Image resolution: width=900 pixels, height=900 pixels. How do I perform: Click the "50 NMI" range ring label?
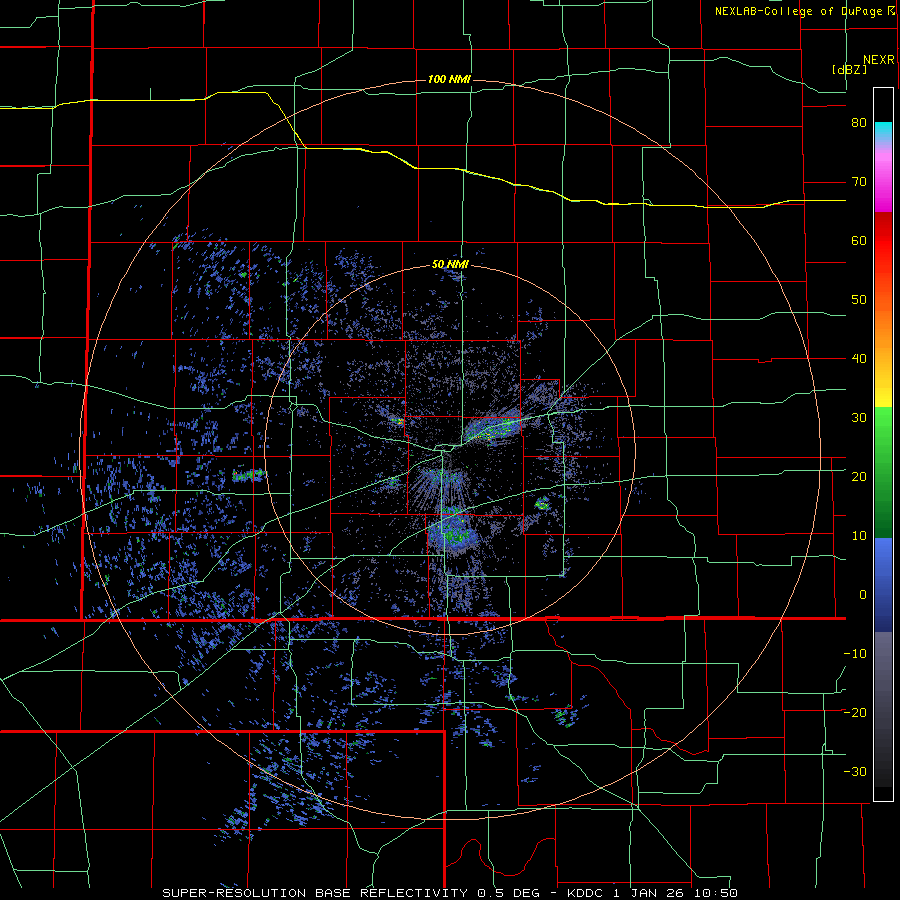[x=451, y=265]
